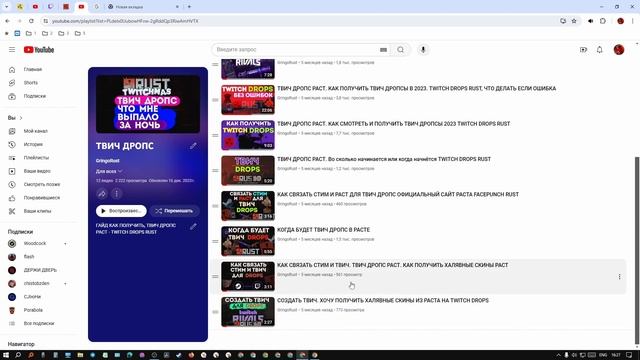This screenshot has width=640, height=360.
Task: Open the Create video icon
Action: [583, 49]
